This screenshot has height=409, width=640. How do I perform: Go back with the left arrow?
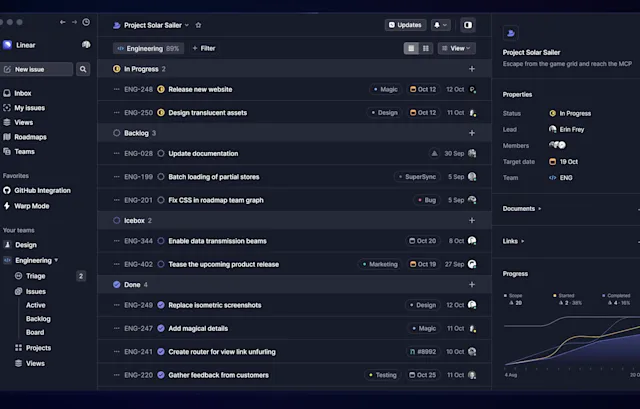(62, 22)
